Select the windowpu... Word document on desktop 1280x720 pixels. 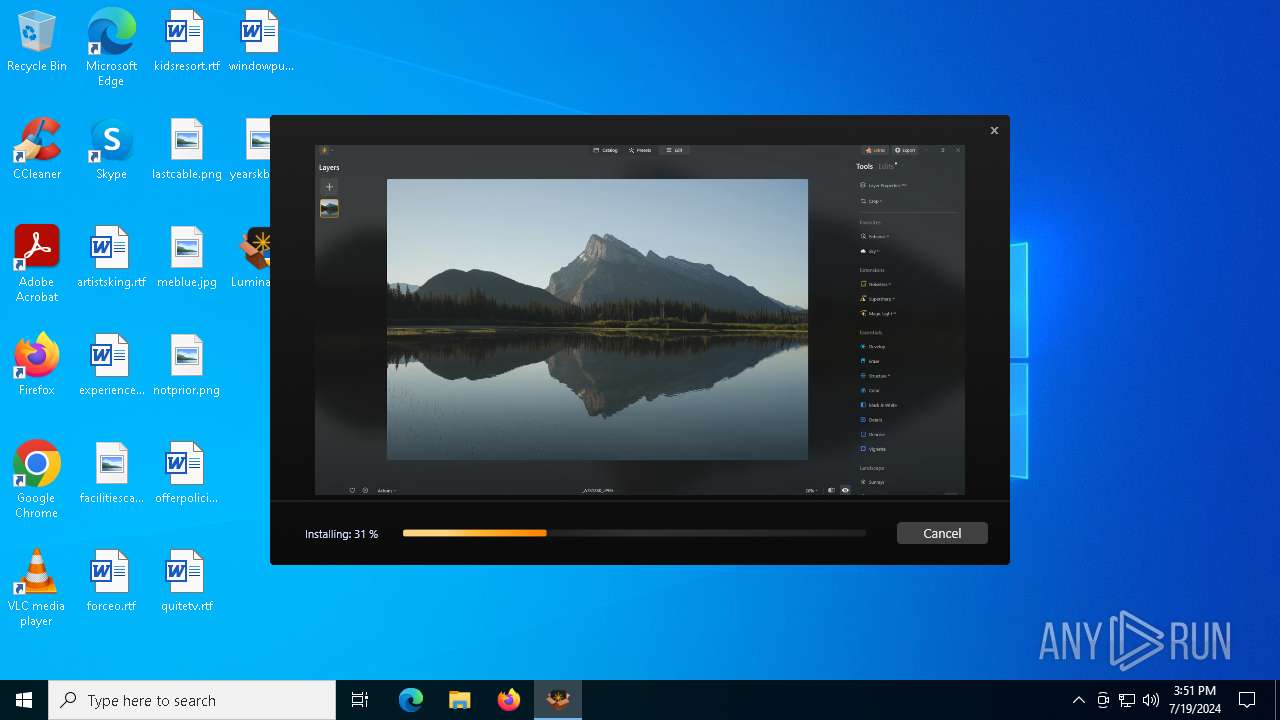(x=260, y=42)
